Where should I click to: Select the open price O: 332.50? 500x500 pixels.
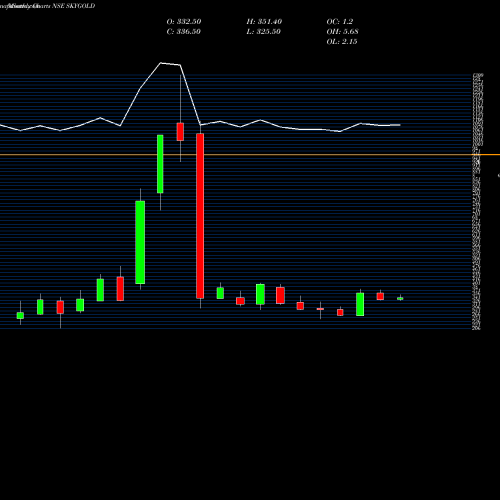coord(184,22)
